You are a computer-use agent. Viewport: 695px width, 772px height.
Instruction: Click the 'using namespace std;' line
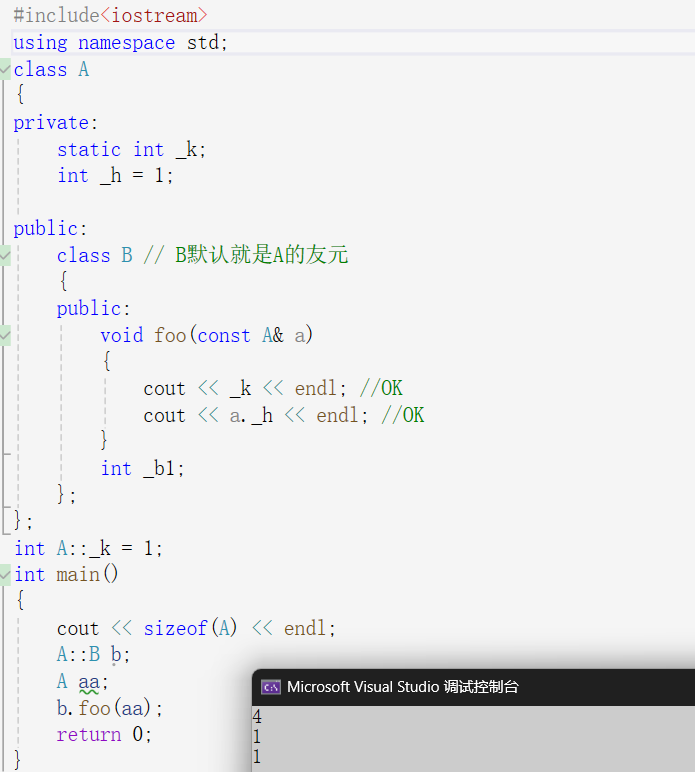(121, 43)
